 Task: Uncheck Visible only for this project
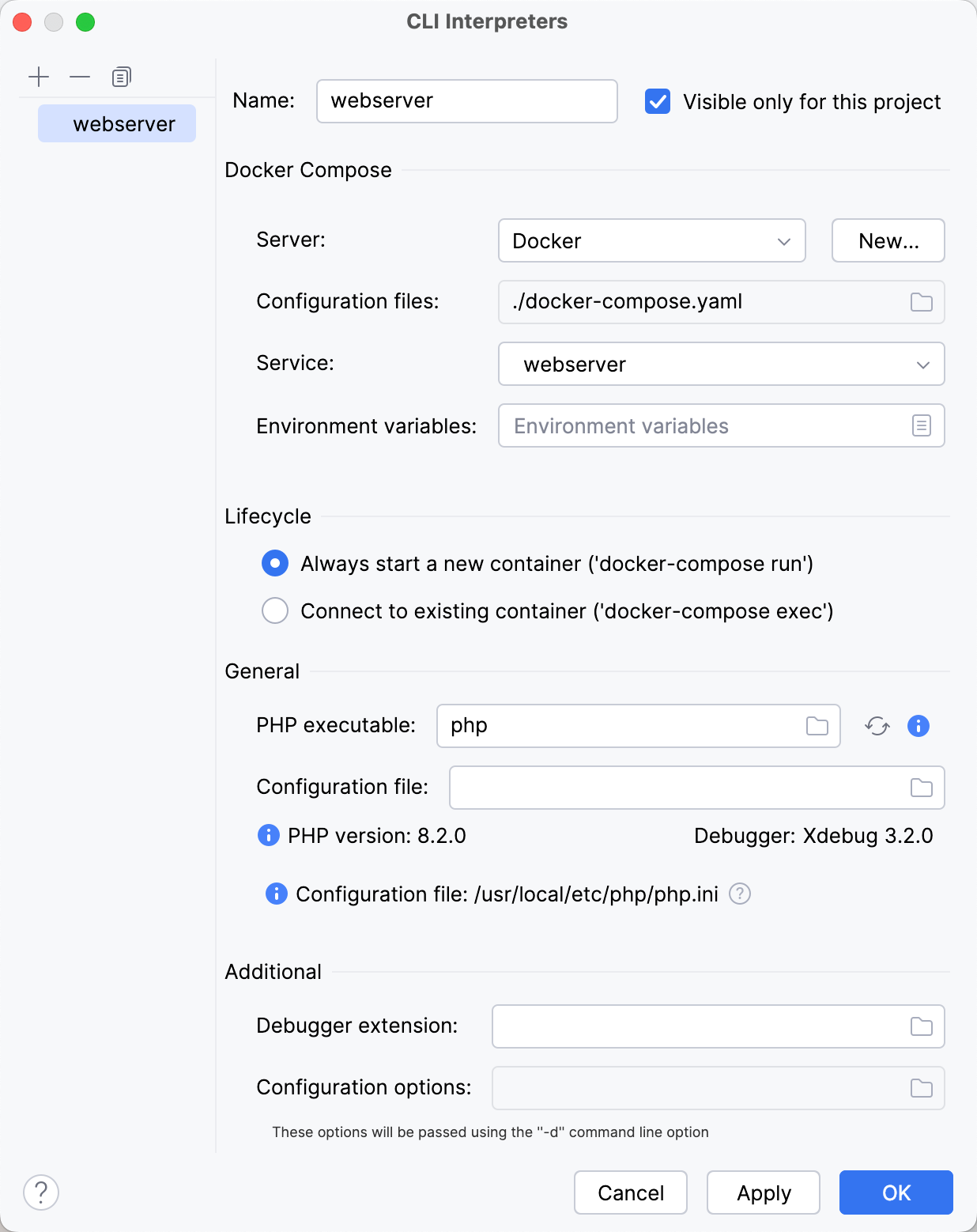pyautogui.click(x=658, y=101)
